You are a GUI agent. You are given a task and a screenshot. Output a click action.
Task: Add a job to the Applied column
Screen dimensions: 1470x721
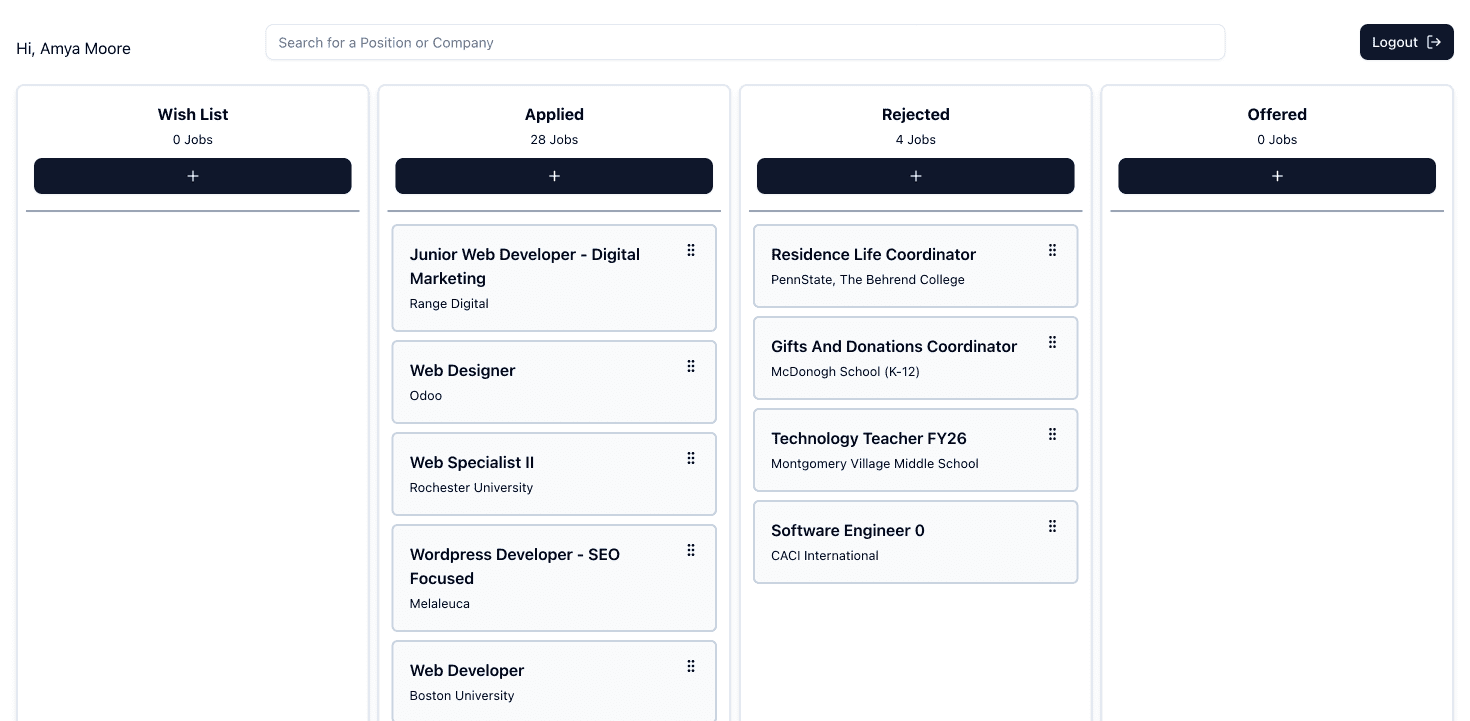pyautogui.click(x=554, y=176)
